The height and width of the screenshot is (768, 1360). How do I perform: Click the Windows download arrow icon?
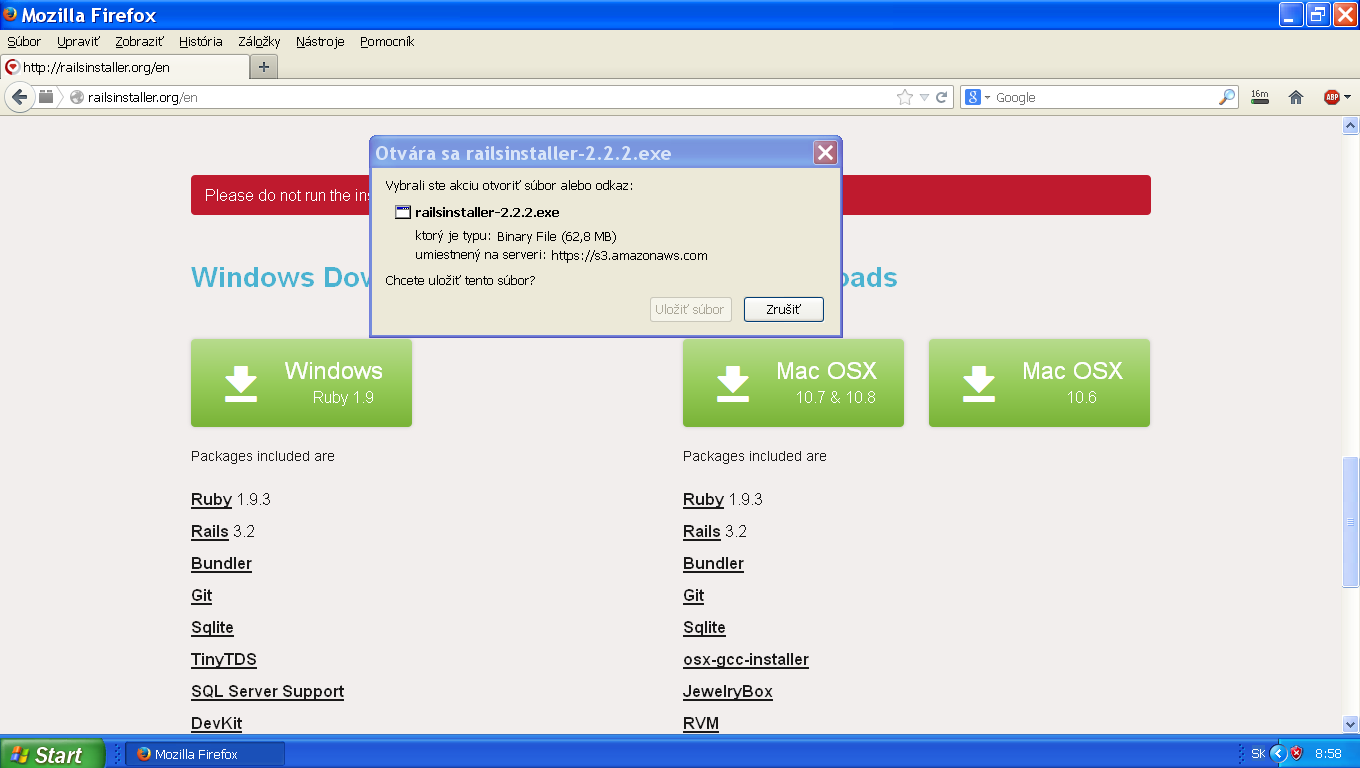tap(240, 384)
